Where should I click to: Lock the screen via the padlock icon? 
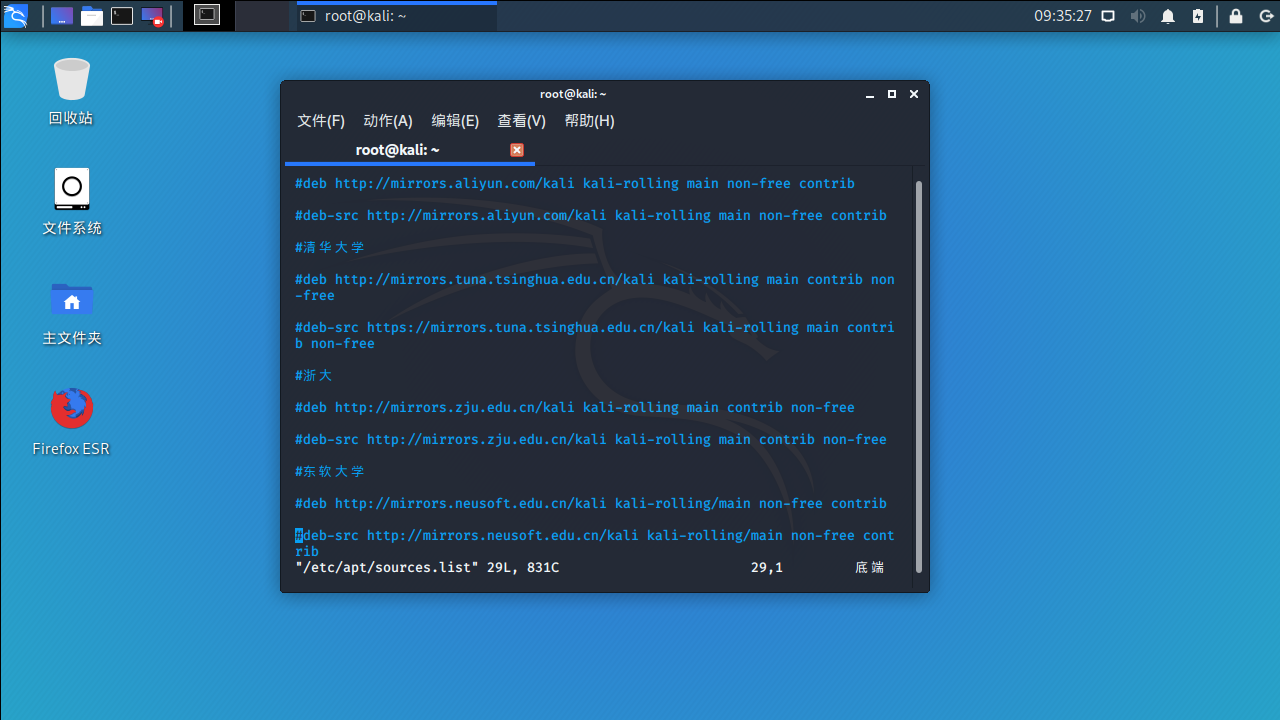[x=1235, y=16]
